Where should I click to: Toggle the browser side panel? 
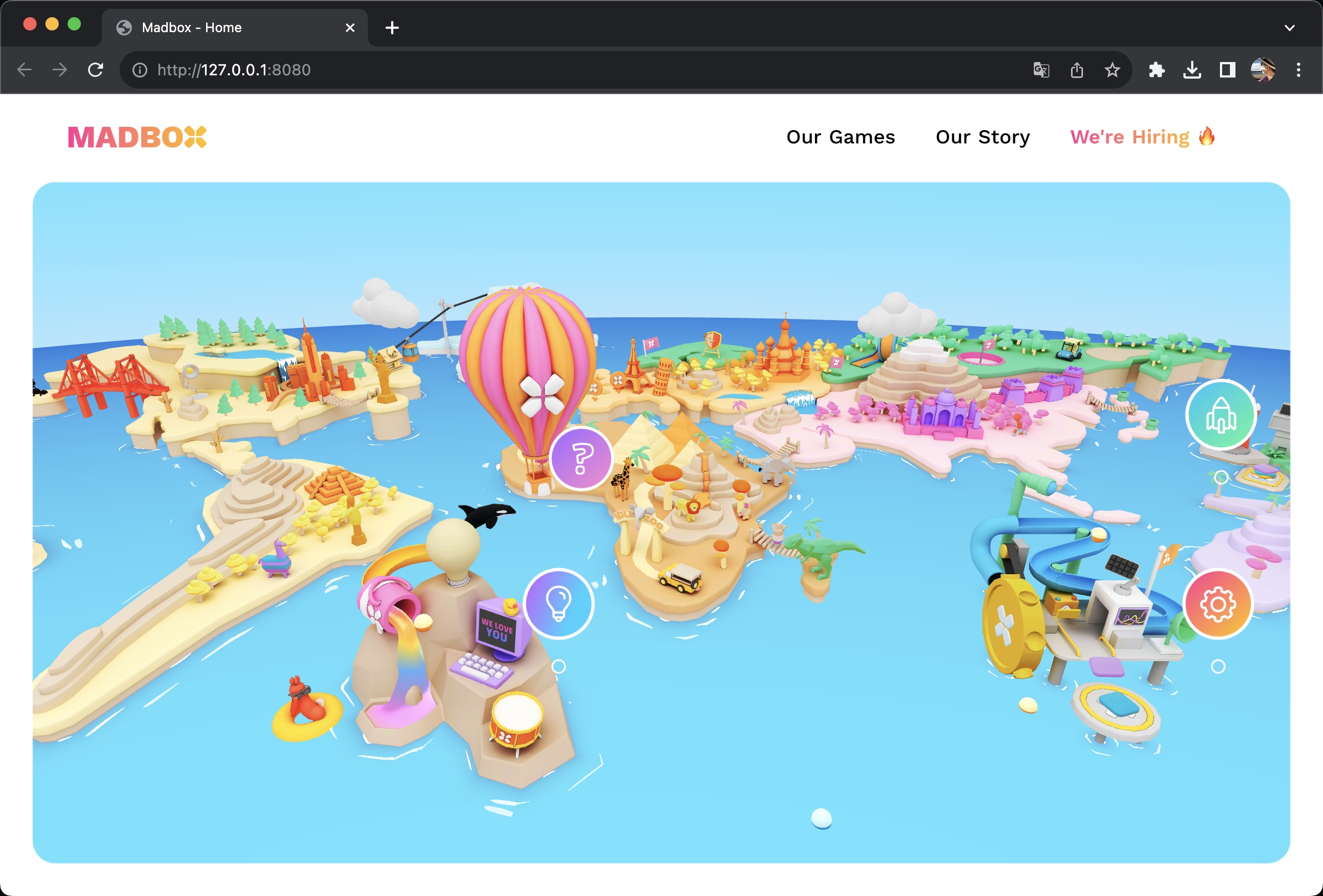point(1227,70)
